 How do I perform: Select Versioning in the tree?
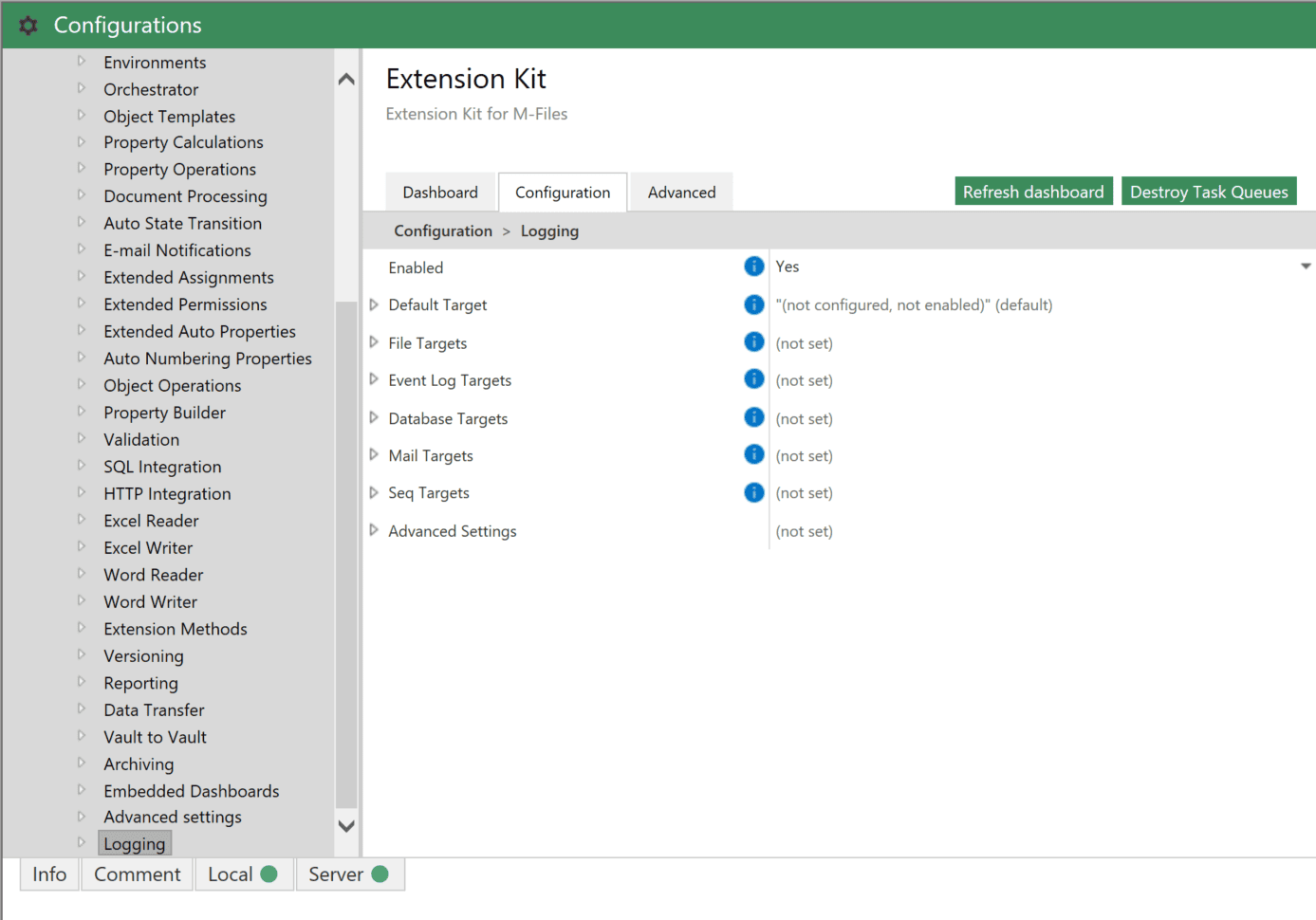tap(143, 655)
